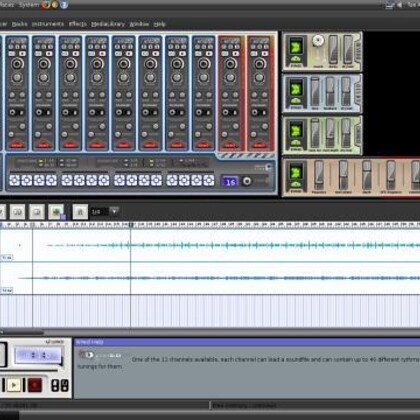Adjust dry/wet slider in the green effect unit
This screenshot has height=420, width=420.
point(346,134)
